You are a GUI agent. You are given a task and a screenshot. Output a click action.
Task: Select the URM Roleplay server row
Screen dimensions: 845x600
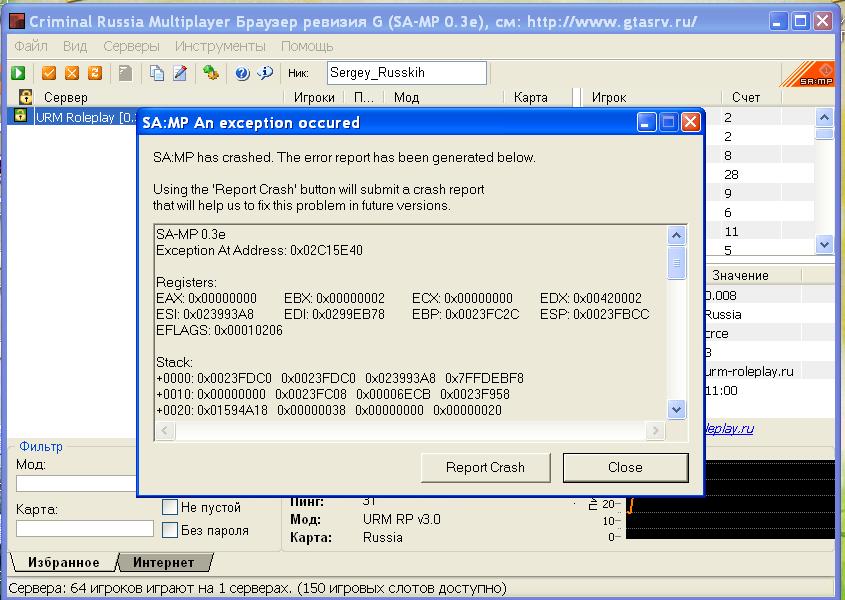(73, 117)
